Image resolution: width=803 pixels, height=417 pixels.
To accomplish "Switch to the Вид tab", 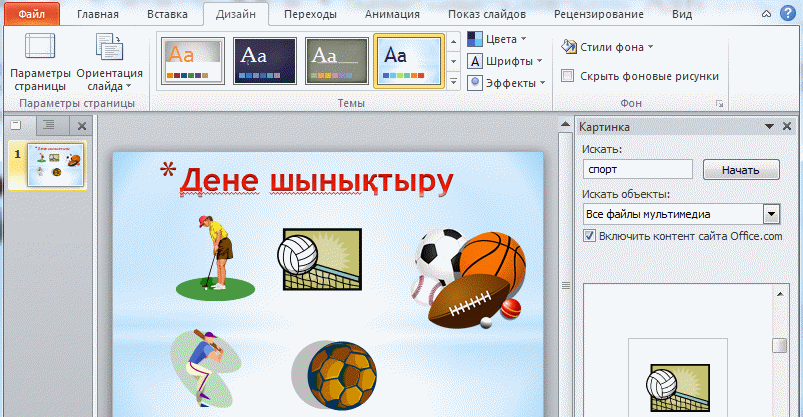I will 682,14.
